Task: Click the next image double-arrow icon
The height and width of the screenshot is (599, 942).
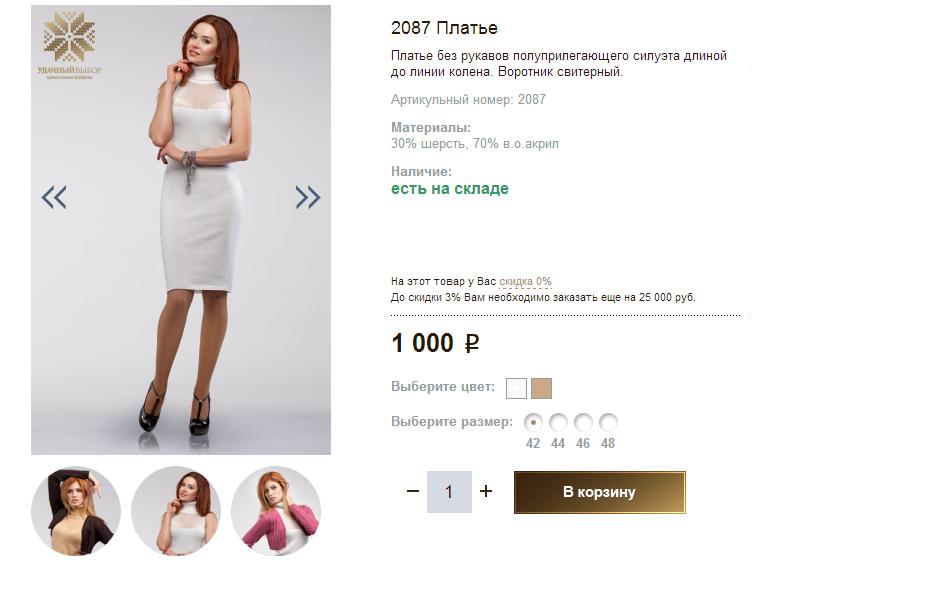Action: point(308,197)
